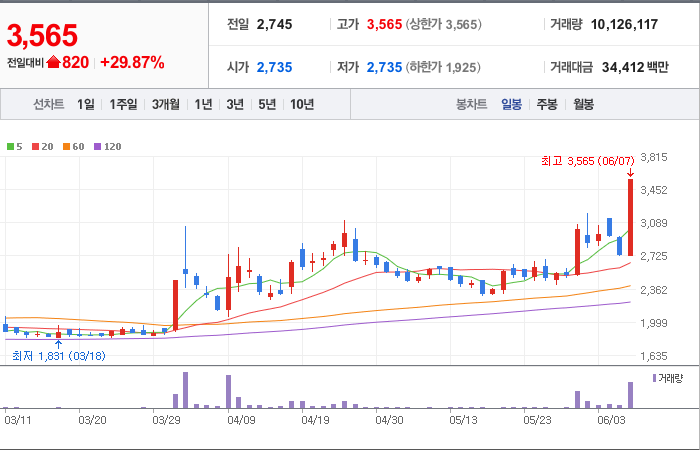
Task: Click the 03/29 date axis label
Action: coord(166,420)
